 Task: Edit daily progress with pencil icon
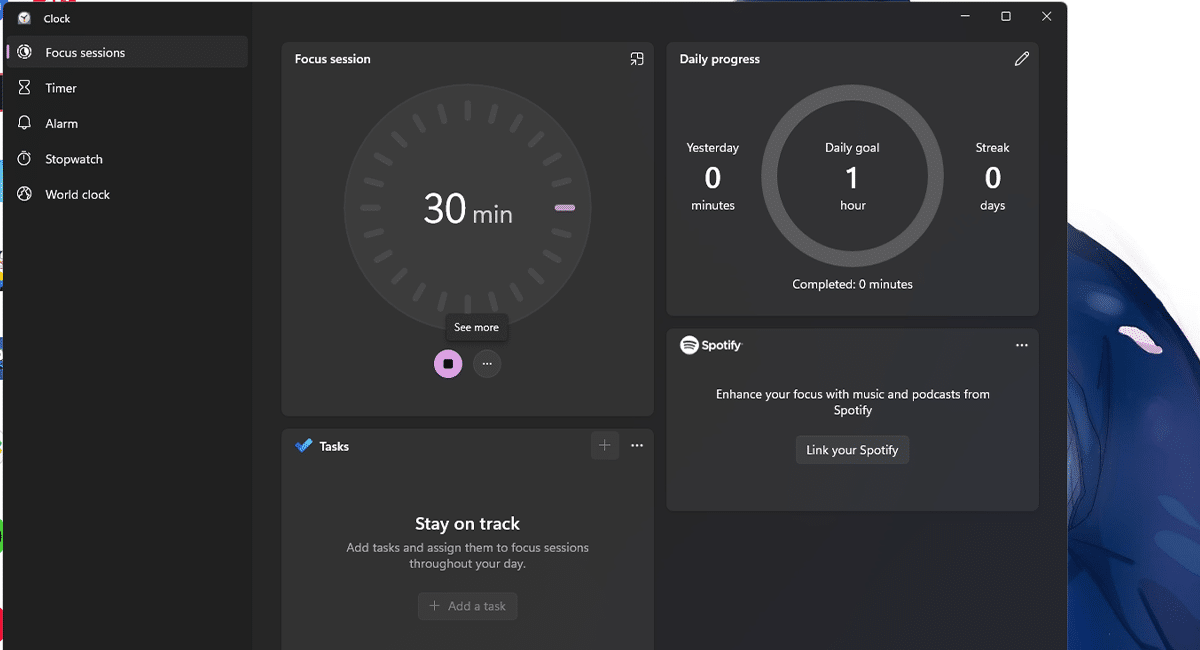(1021, 59)
